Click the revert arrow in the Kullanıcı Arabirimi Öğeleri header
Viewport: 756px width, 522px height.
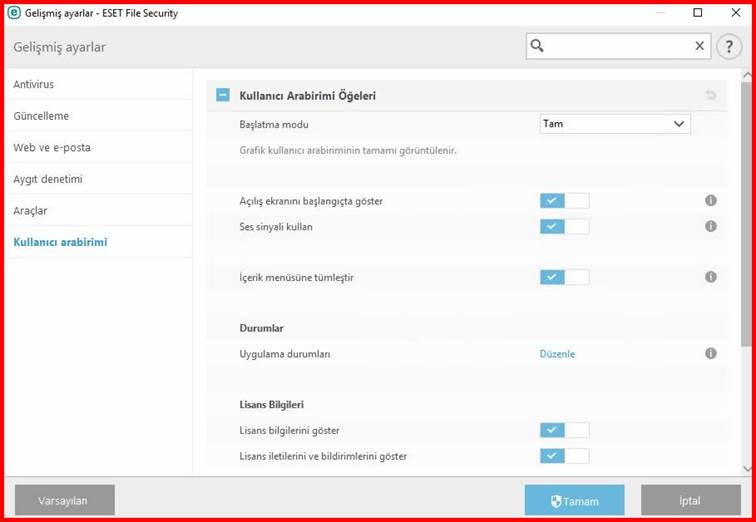click(x=710, y=95)
